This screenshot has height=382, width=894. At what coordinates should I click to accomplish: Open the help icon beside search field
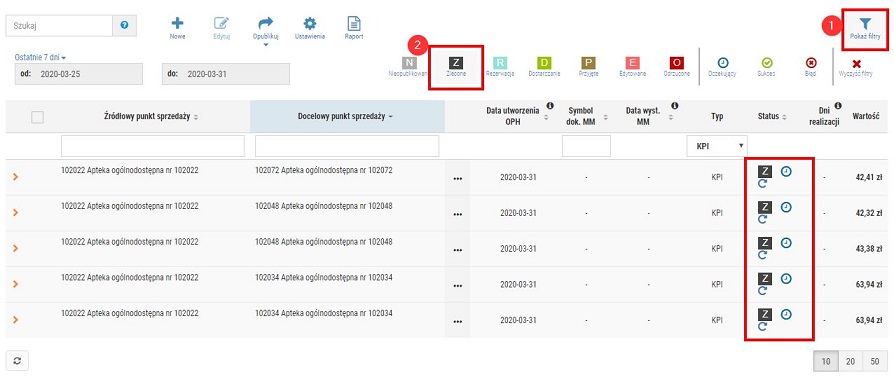click(124, 26)
